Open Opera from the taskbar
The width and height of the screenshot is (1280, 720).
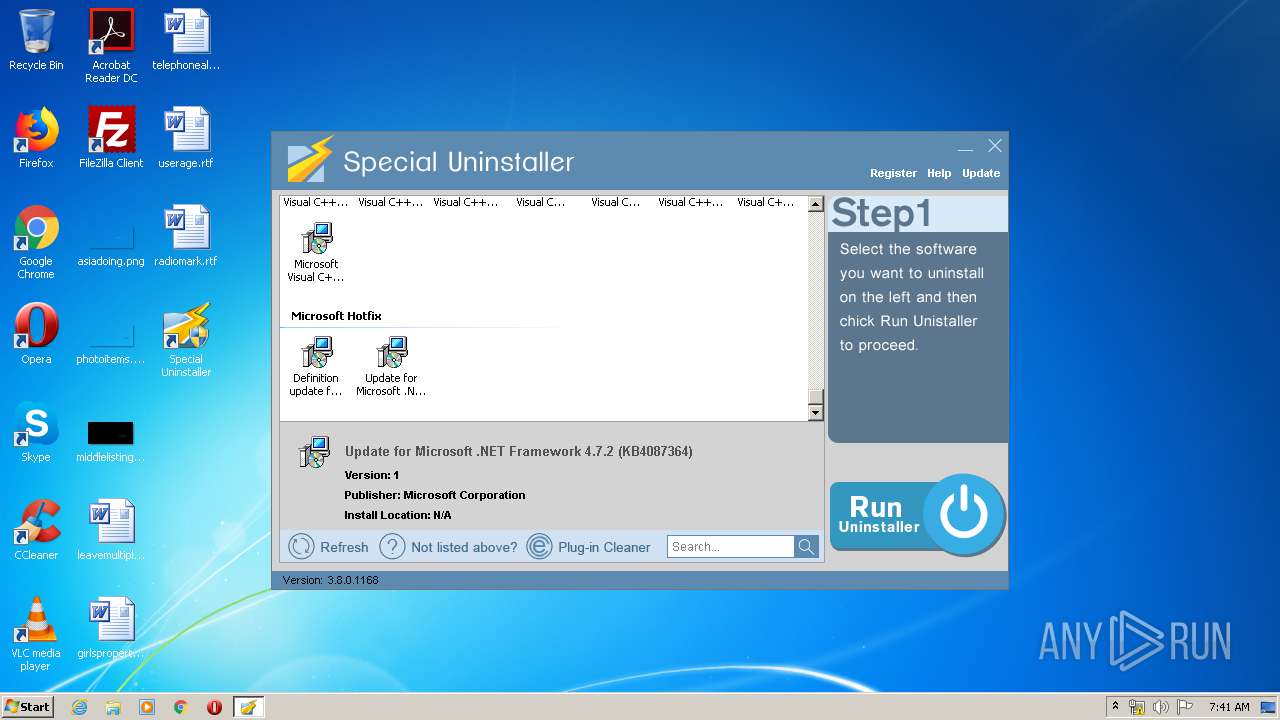[214, 707]
